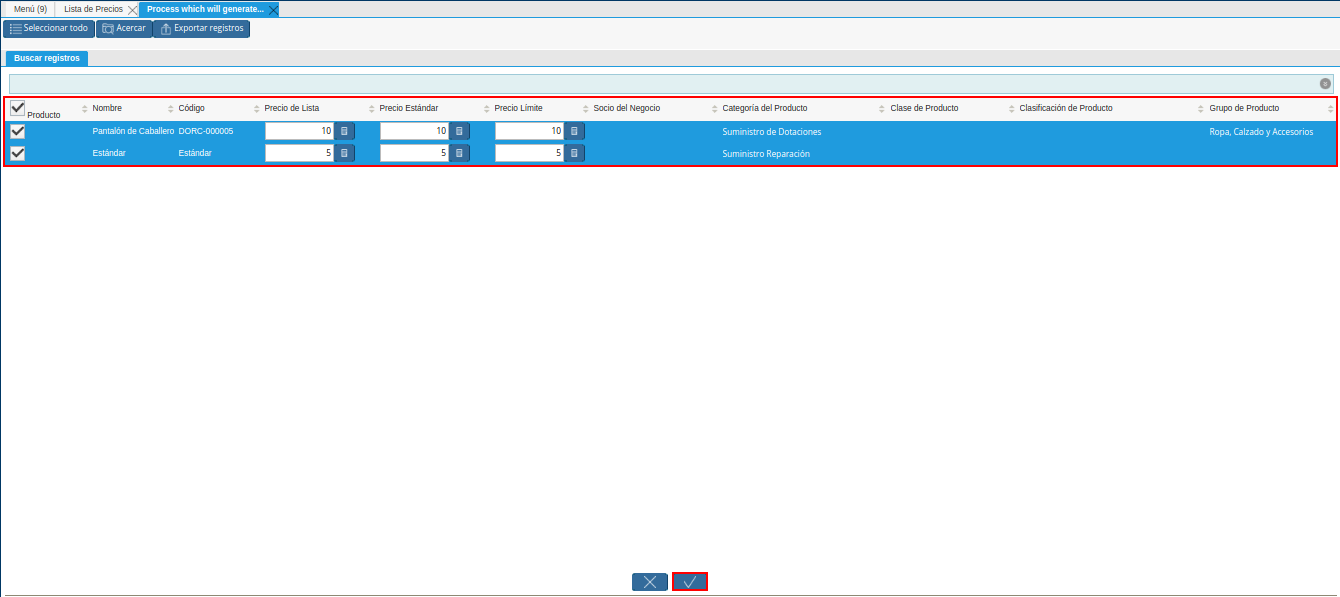Image resolution: width=1340 pixels, height=597 pixels.
Task: Click the Socio del Negocio column header
Action: point(627,108)
